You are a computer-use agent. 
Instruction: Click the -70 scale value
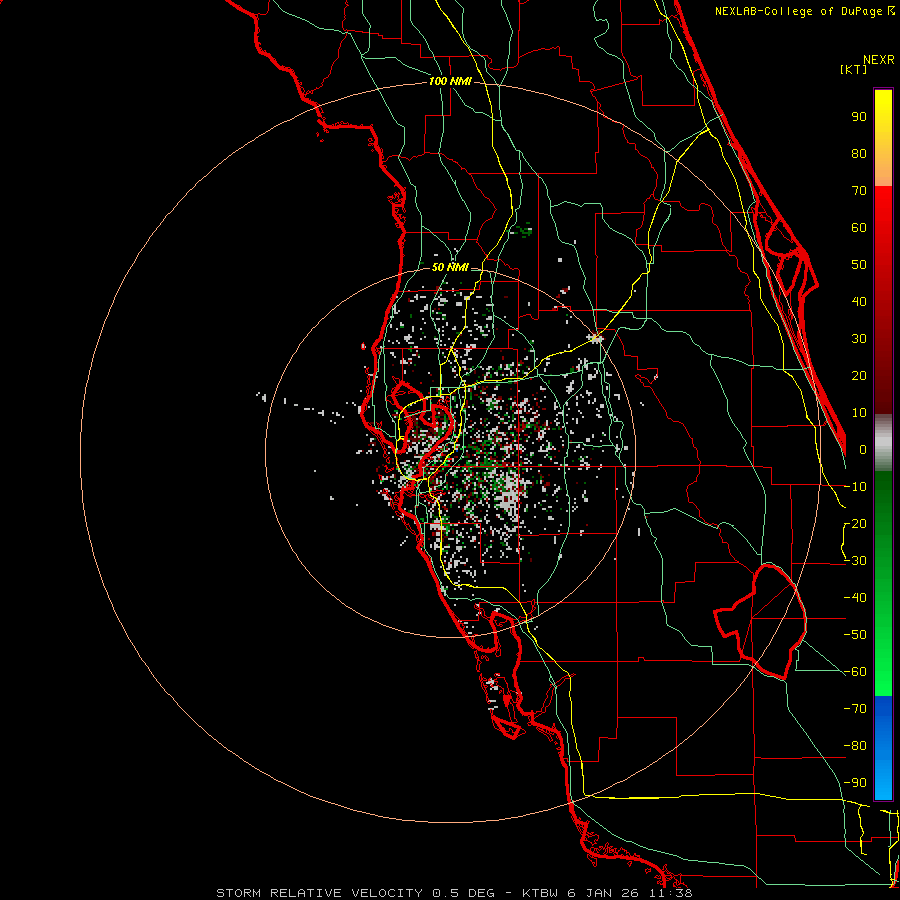click(855, 709)
